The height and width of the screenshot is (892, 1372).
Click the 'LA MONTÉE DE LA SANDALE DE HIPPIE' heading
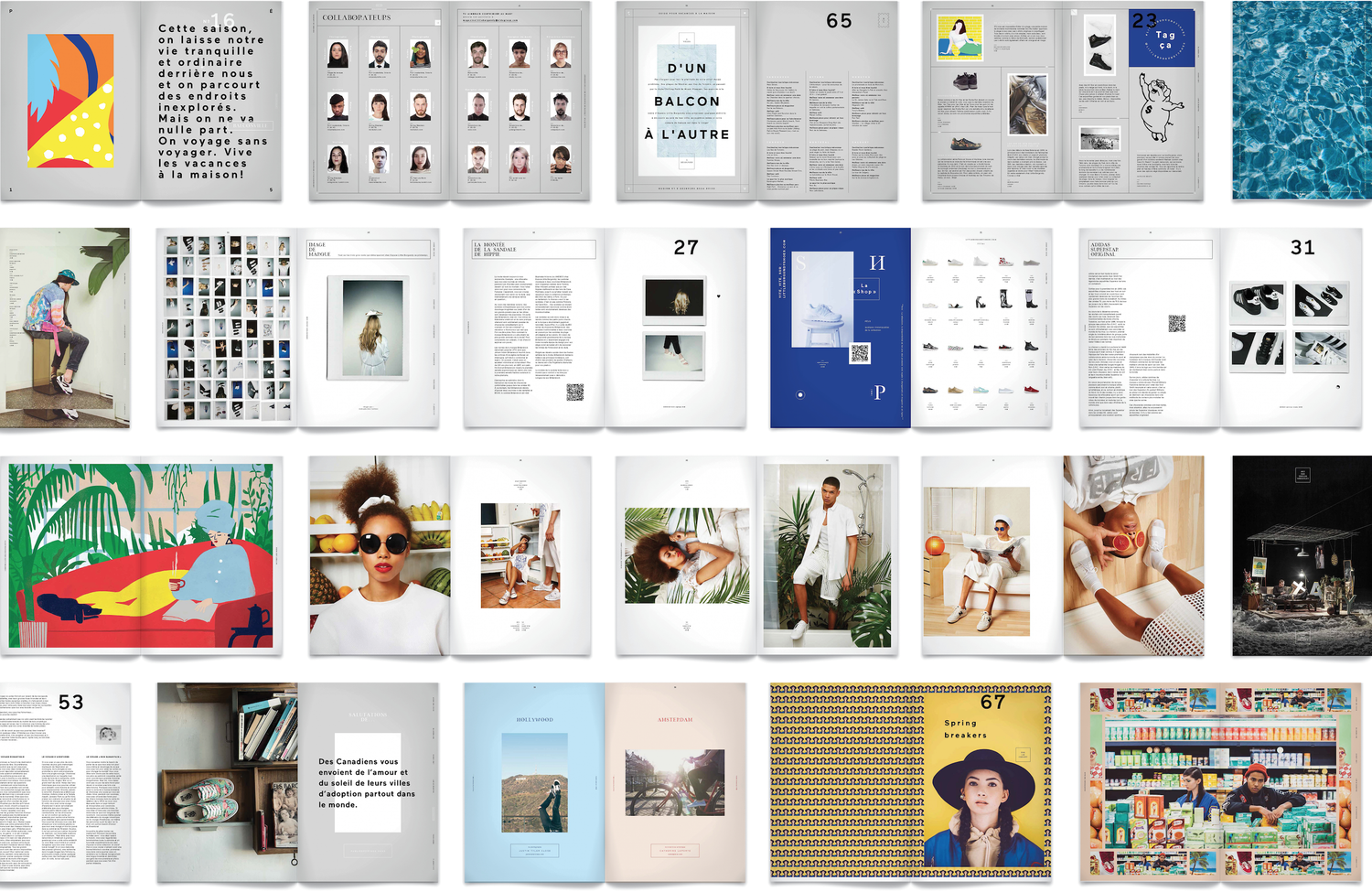pos(495,250)
